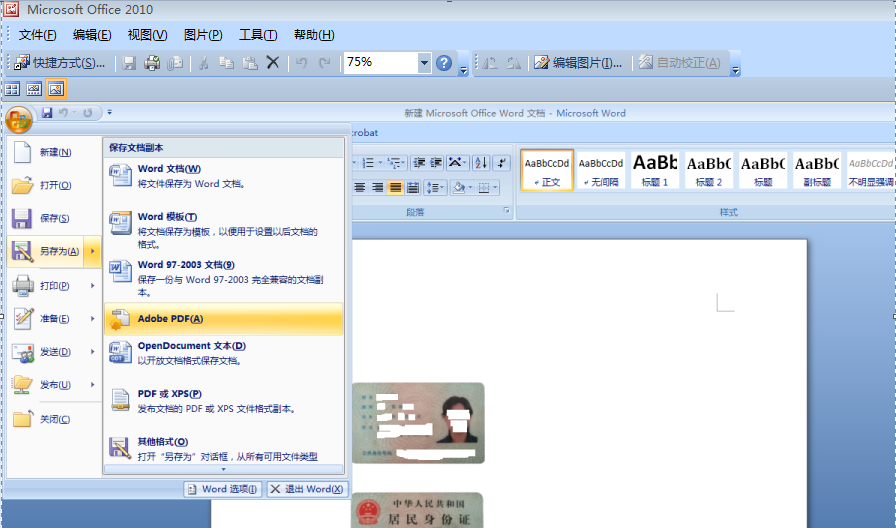896x528 pixels.
Task: Select 新建(N) in the Office menu
Action: (54, 152)
